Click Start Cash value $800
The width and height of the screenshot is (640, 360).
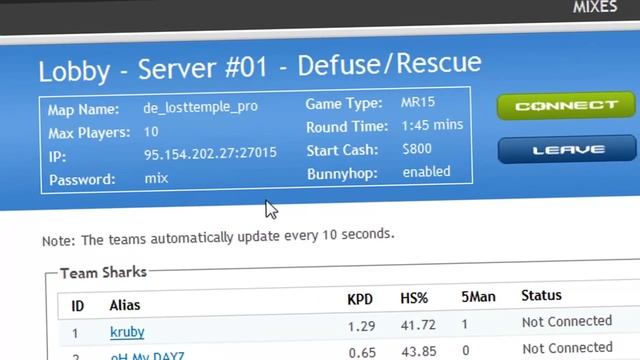tap(417, 149)
